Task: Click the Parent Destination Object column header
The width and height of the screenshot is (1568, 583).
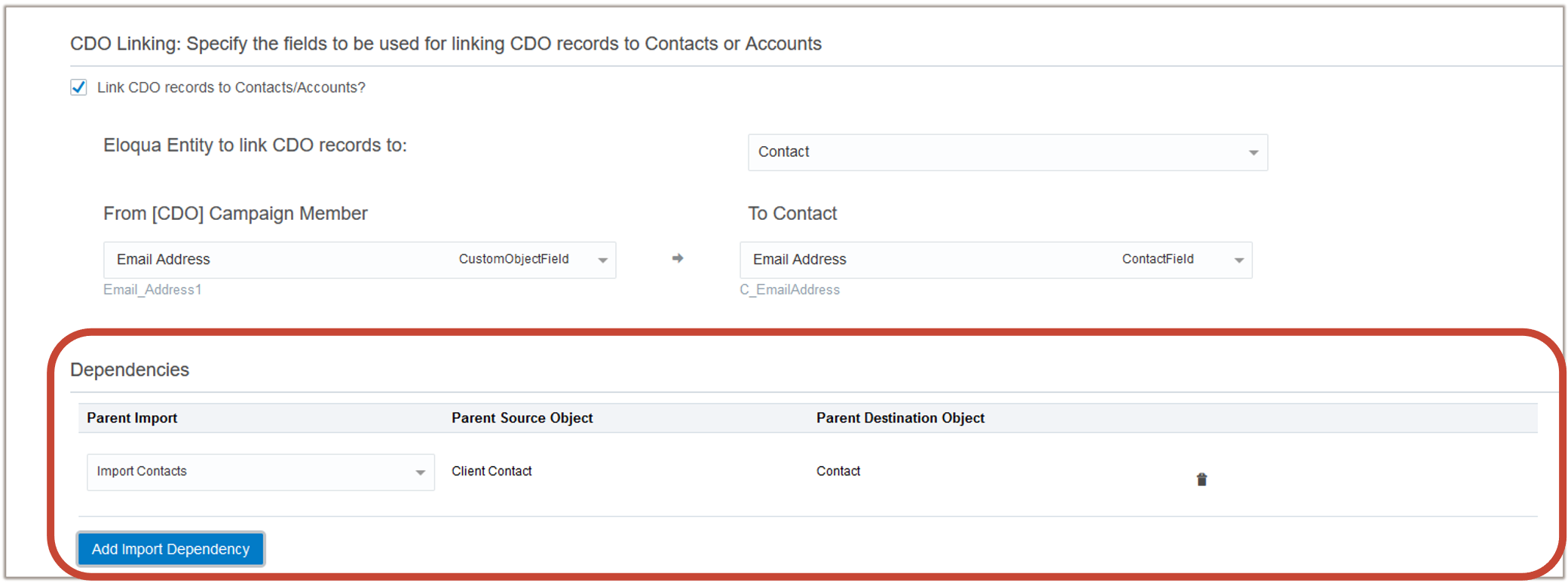Action: [900, 418]
